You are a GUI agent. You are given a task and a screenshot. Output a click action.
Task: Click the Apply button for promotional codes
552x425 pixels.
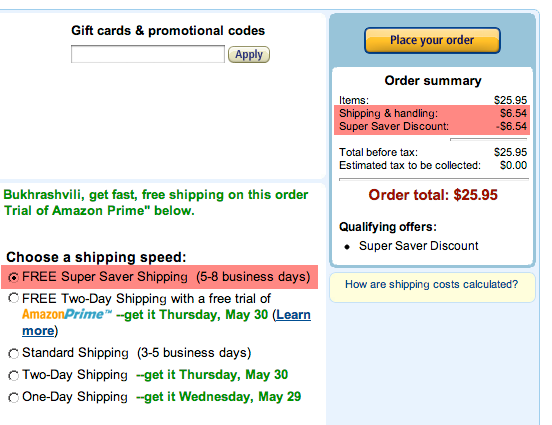pyautogui.click(x=249, y=55)
